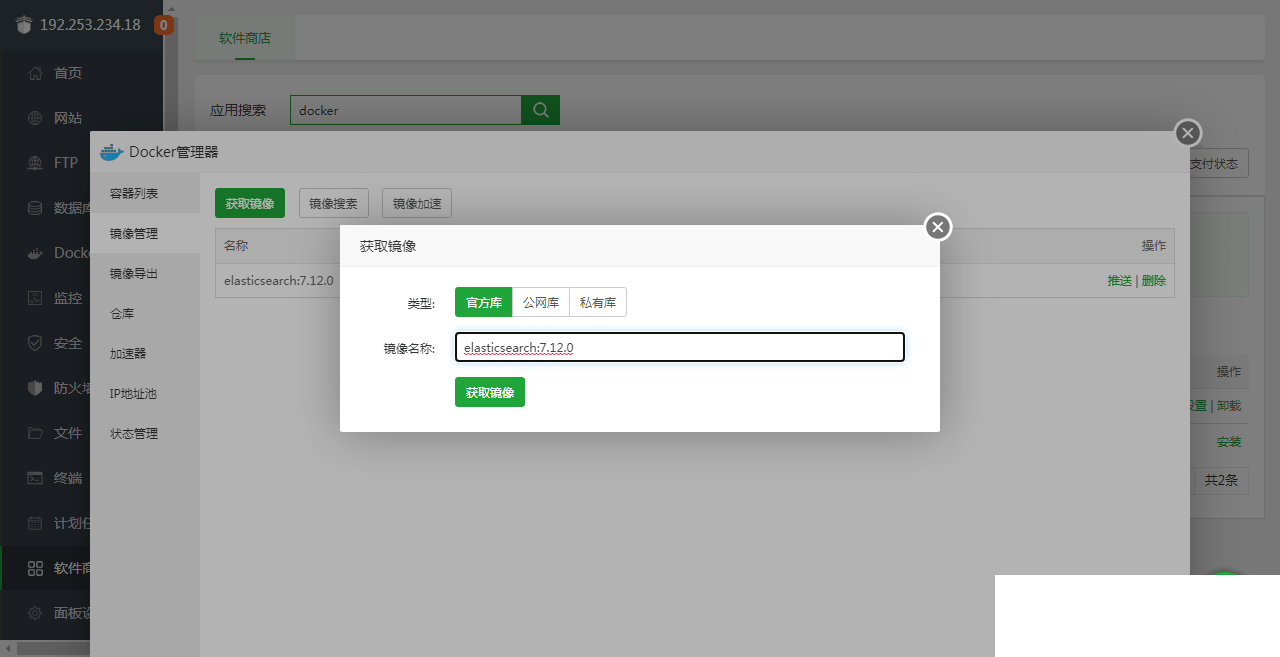This screenshot has height=657, width=1280.
Task: Open the 软件商店 tab at top
Action: pos(245,38)
